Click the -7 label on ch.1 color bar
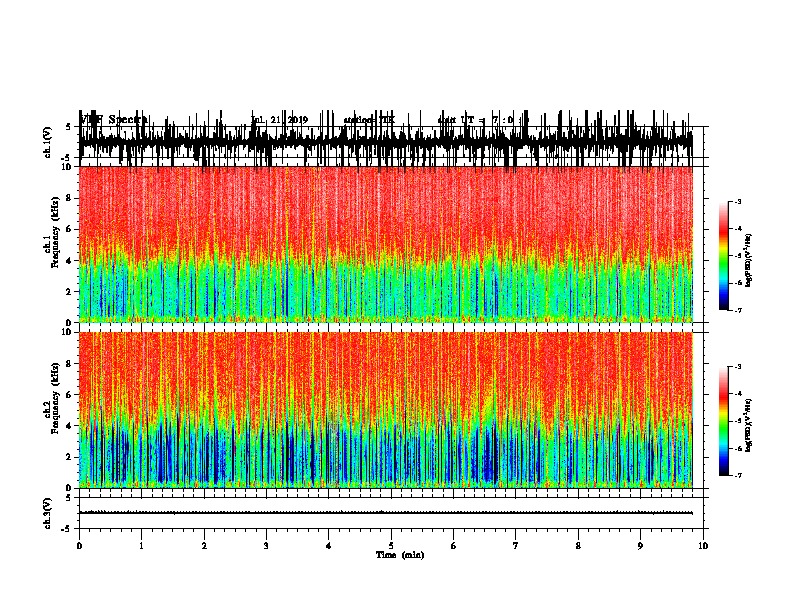 (x=738, y=310)
